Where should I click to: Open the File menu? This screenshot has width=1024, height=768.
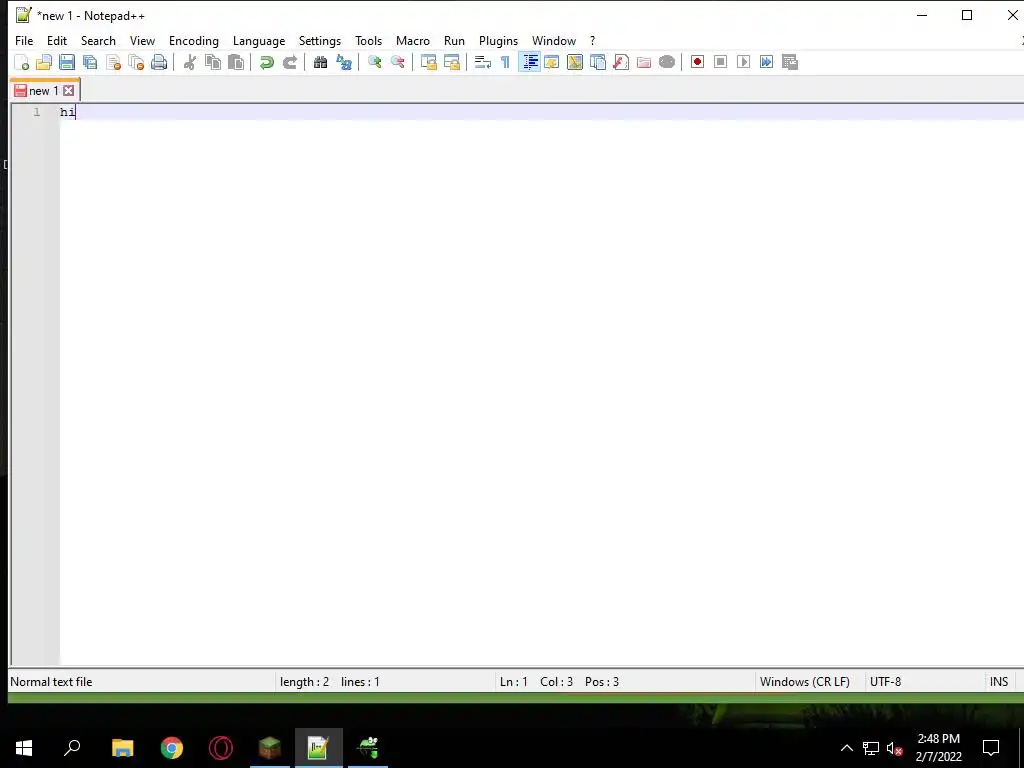point(24,40)
